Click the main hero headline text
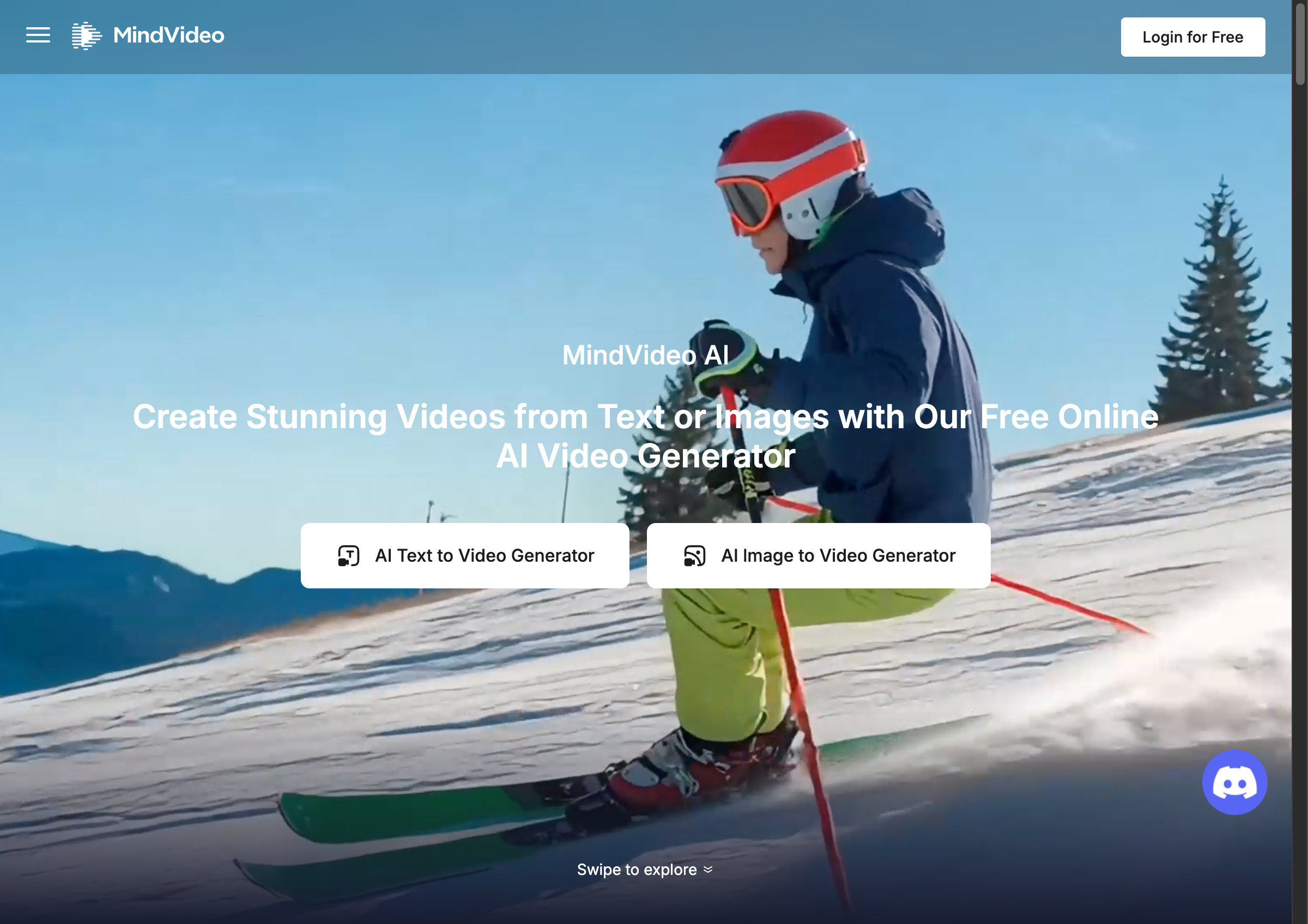Viewport: 1308px width, 924px height. [645, 436]
